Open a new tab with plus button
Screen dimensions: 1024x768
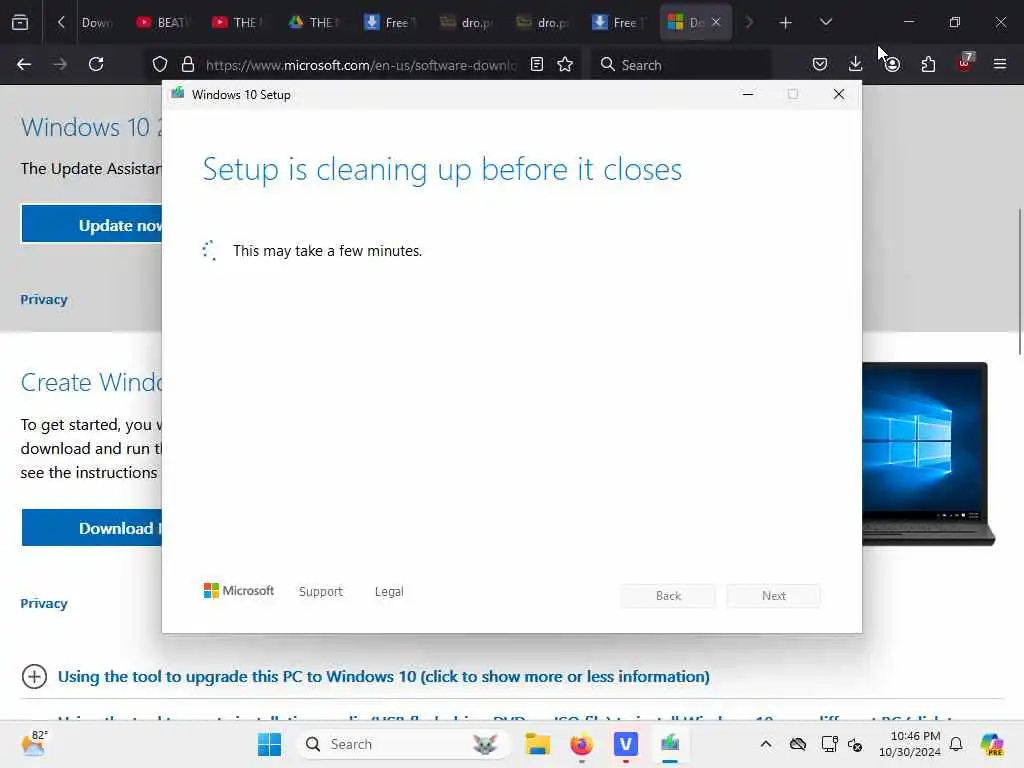pyautogui.click(x=786, y=23)
